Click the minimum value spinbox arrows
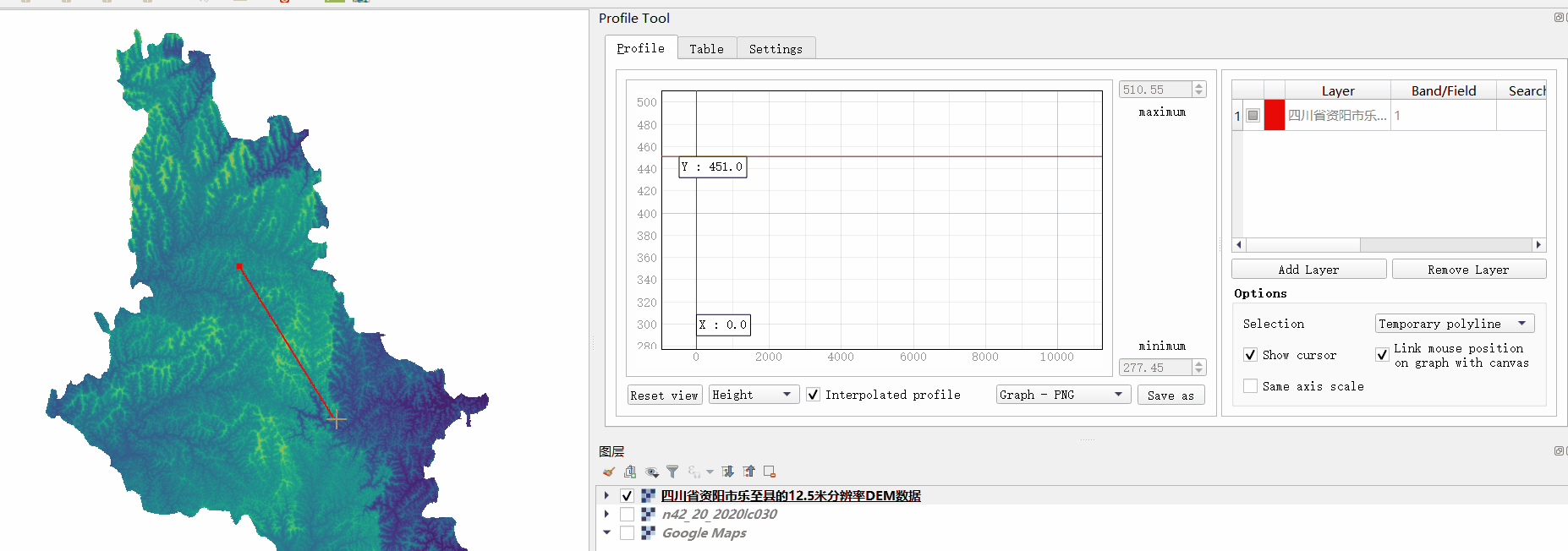Image resolution: width=1568 pixels, height=551 pixels. (1198, 368)
